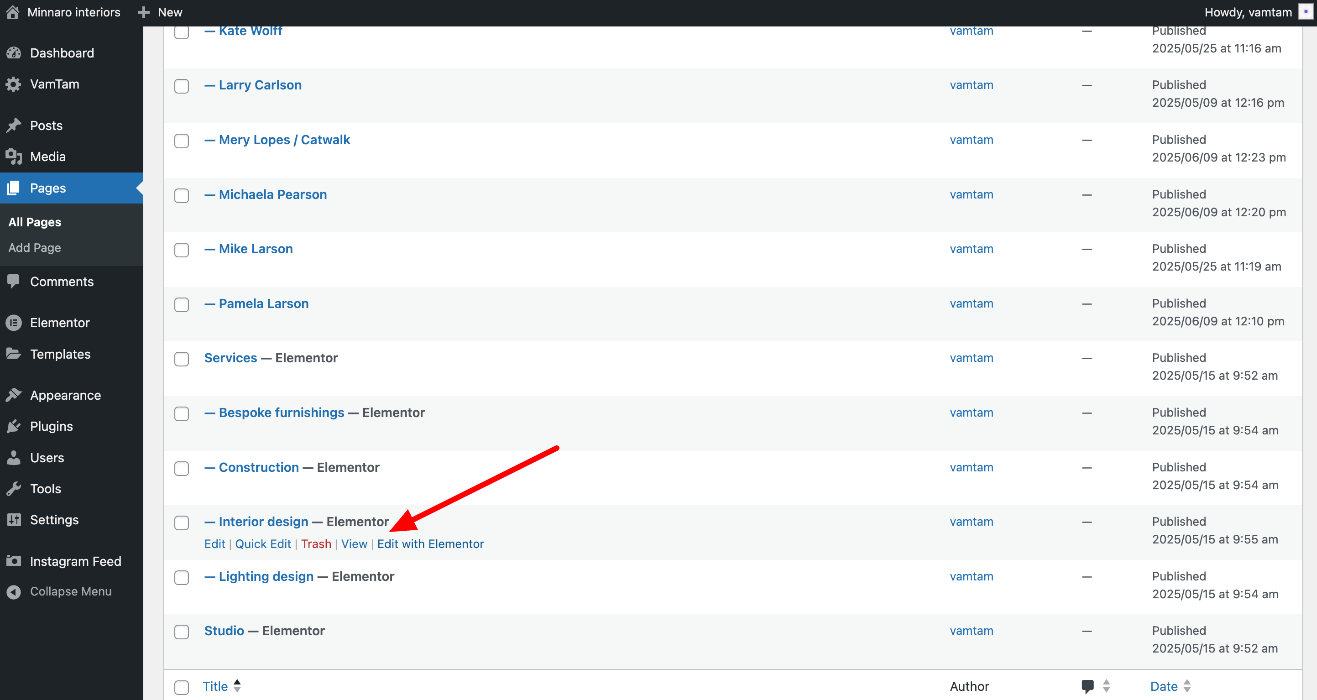Click the Plugins plug icon
The width and height of the screenshot is (1317, 700).
(13, 426)
